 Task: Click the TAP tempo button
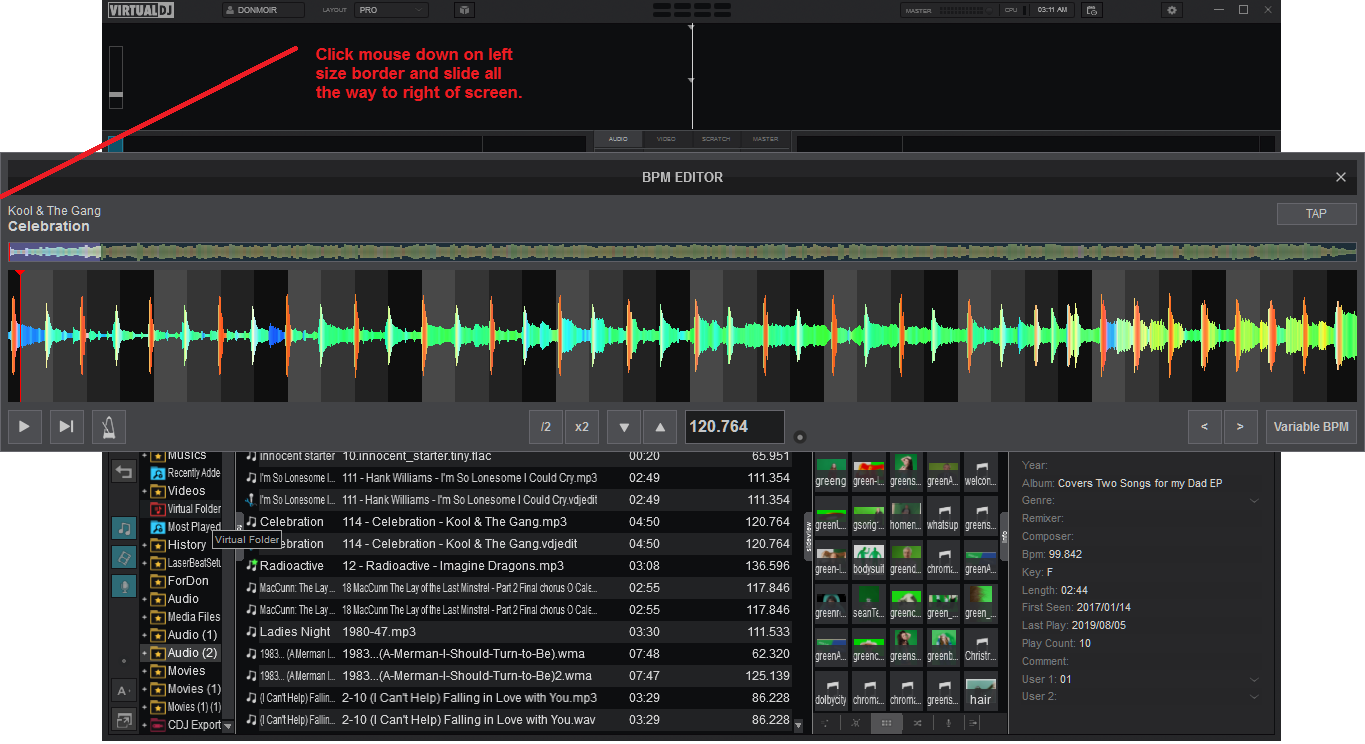(1316, 214)
